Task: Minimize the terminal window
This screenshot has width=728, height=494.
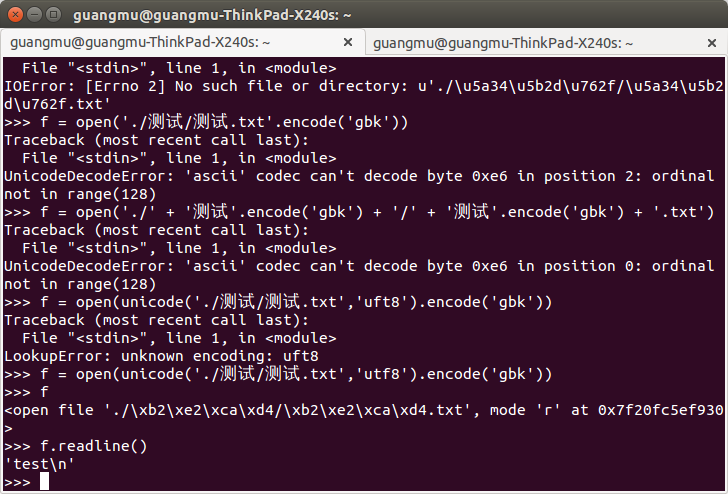Action: click(x=35, y=15)
